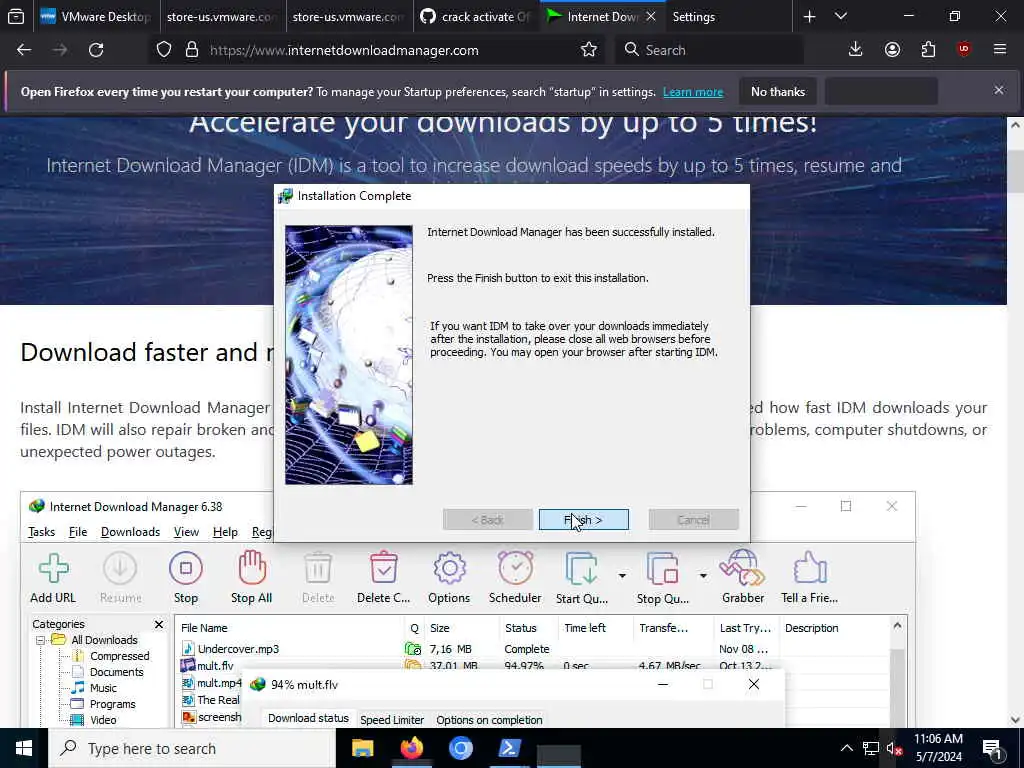
Task: Switch to the crack activate GitHub tab
Action: pos(478,16)
